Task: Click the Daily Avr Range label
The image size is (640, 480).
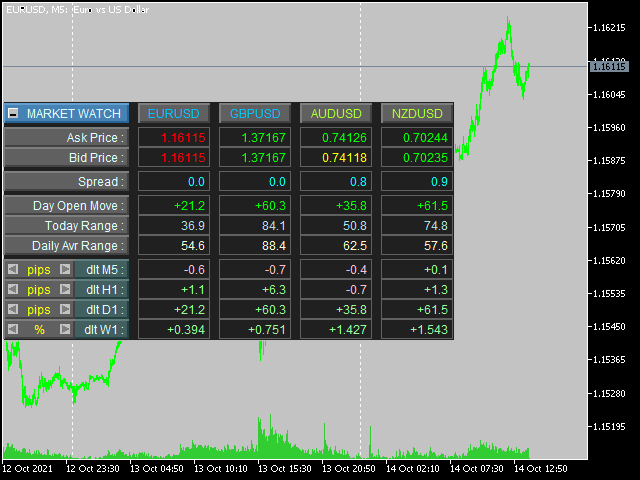Action: (67, 246)
